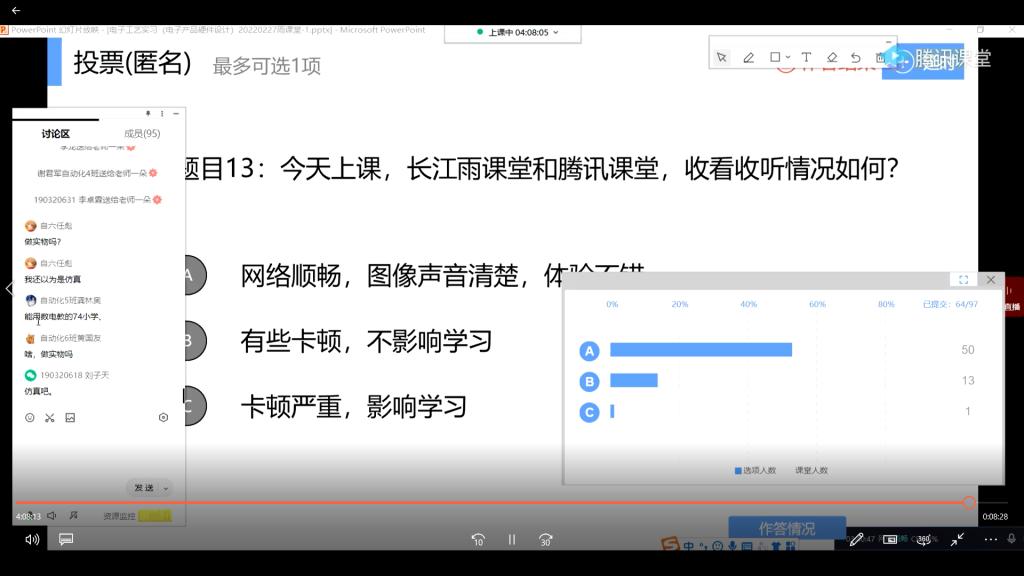Go back using top-left arrow
This screenshot has width=1024, height=576.
pos(16,10)
